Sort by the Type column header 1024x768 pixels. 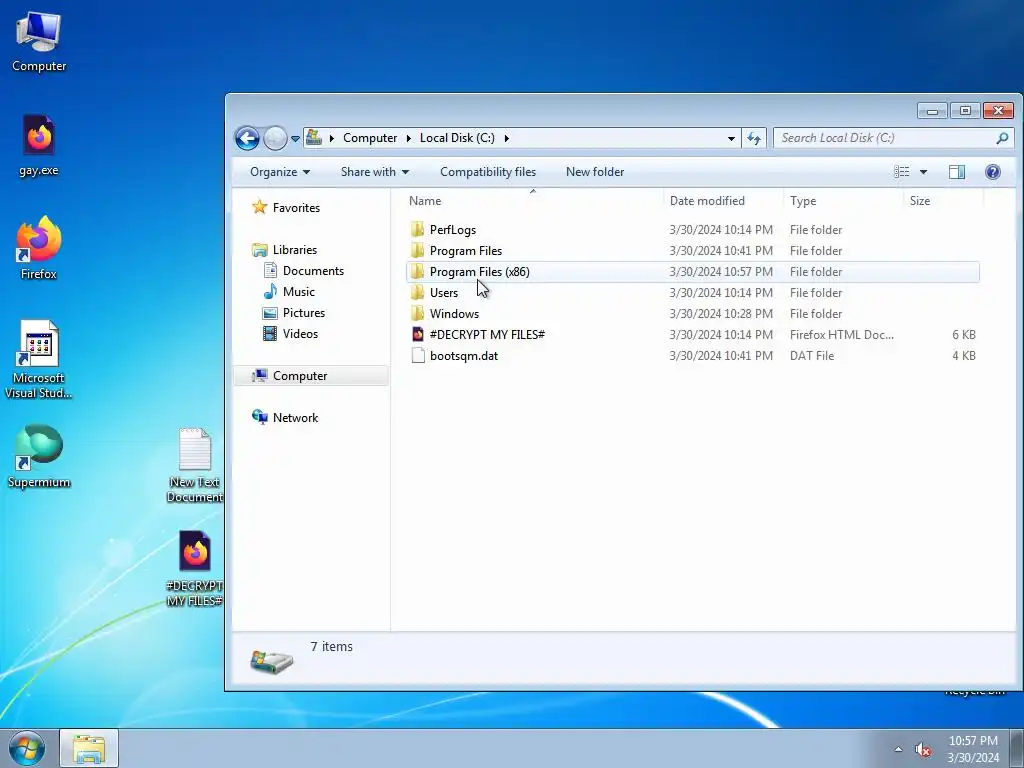pyautogui.click(x=844, y=201)
